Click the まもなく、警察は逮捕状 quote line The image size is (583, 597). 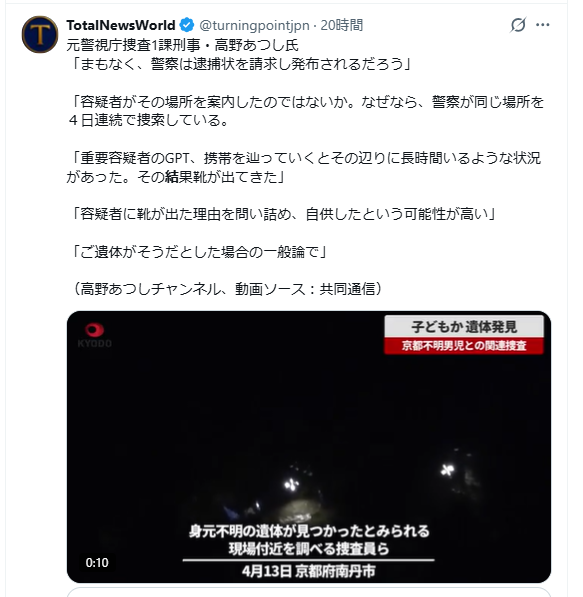tap(240, 64)
